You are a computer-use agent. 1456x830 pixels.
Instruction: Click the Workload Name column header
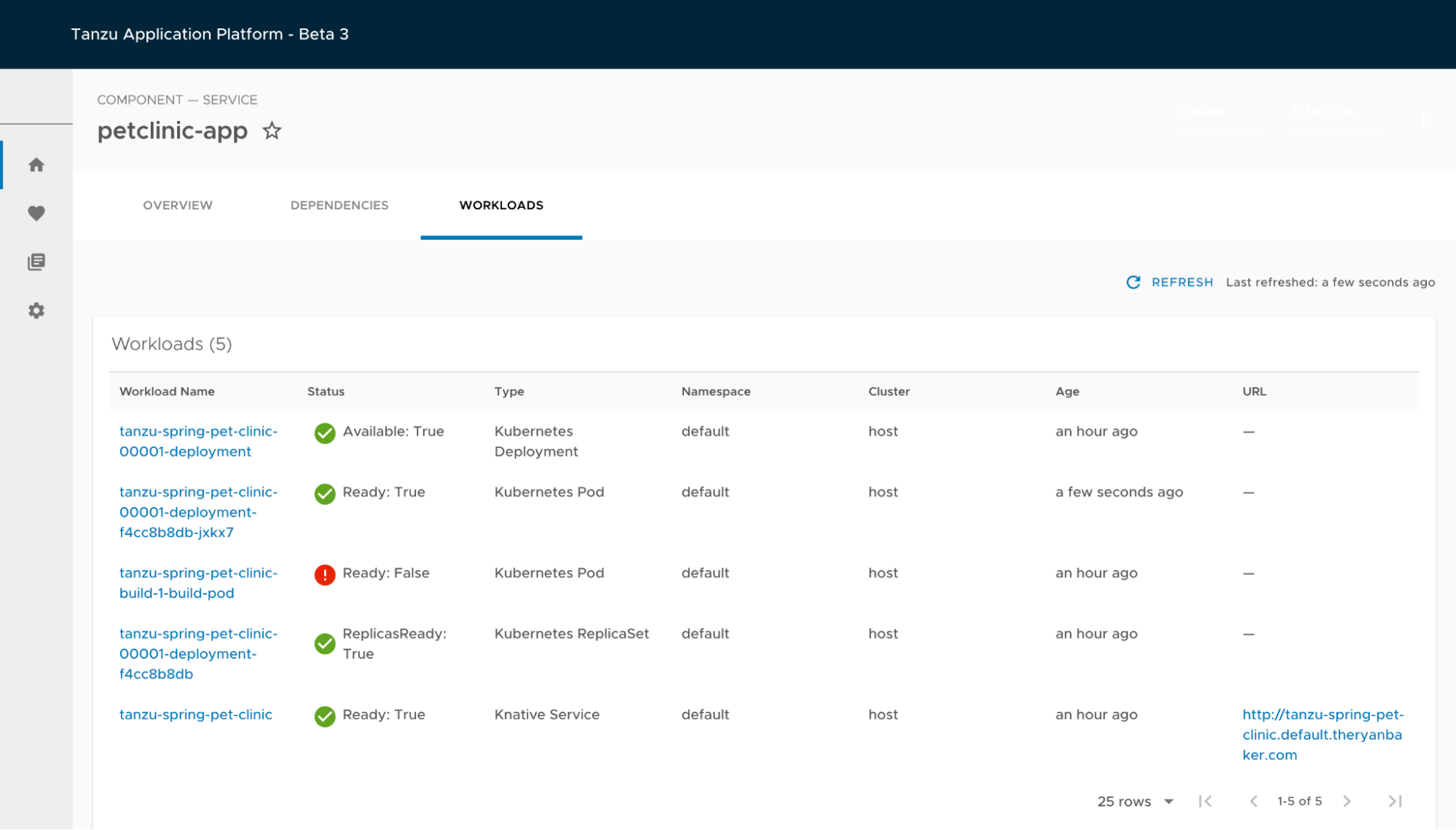pos(167,392)
